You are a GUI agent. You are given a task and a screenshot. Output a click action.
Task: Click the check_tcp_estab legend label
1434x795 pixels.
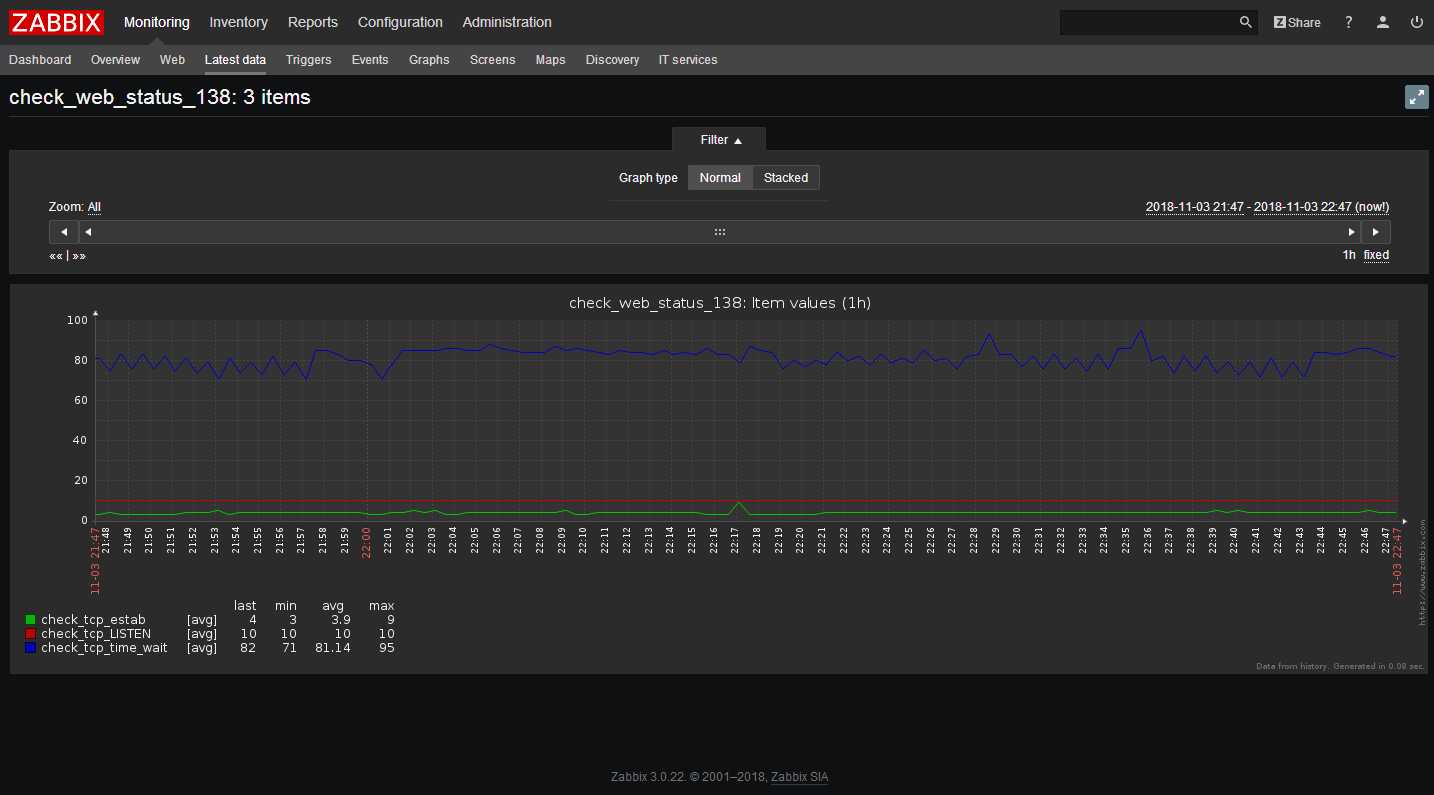tap(93, 620)
